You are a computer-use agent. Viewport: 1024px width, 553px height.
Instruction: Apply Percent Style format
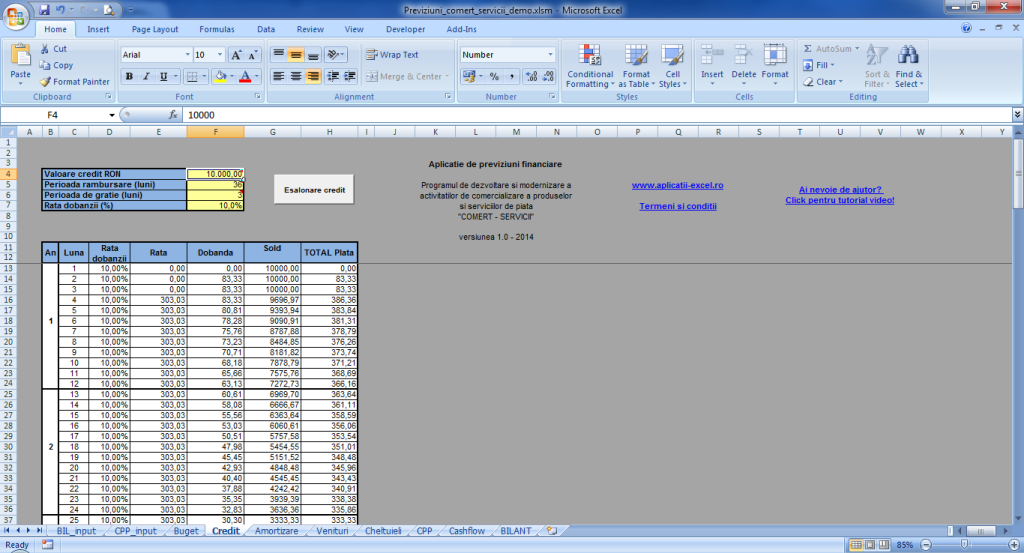click(x=494, y=76)
